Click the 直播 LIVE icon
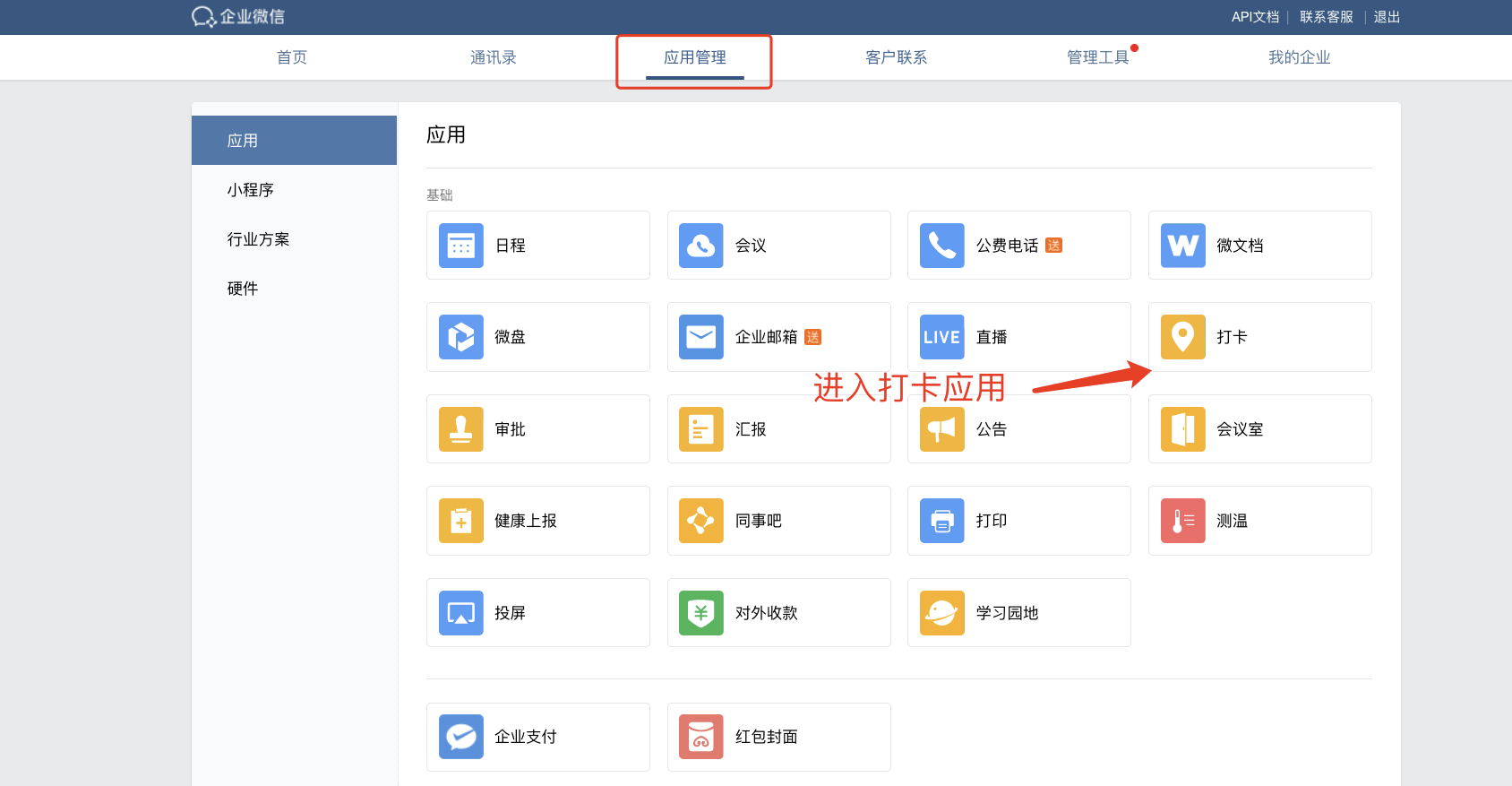The image size is (1512, 786). [x=941, y=337]
